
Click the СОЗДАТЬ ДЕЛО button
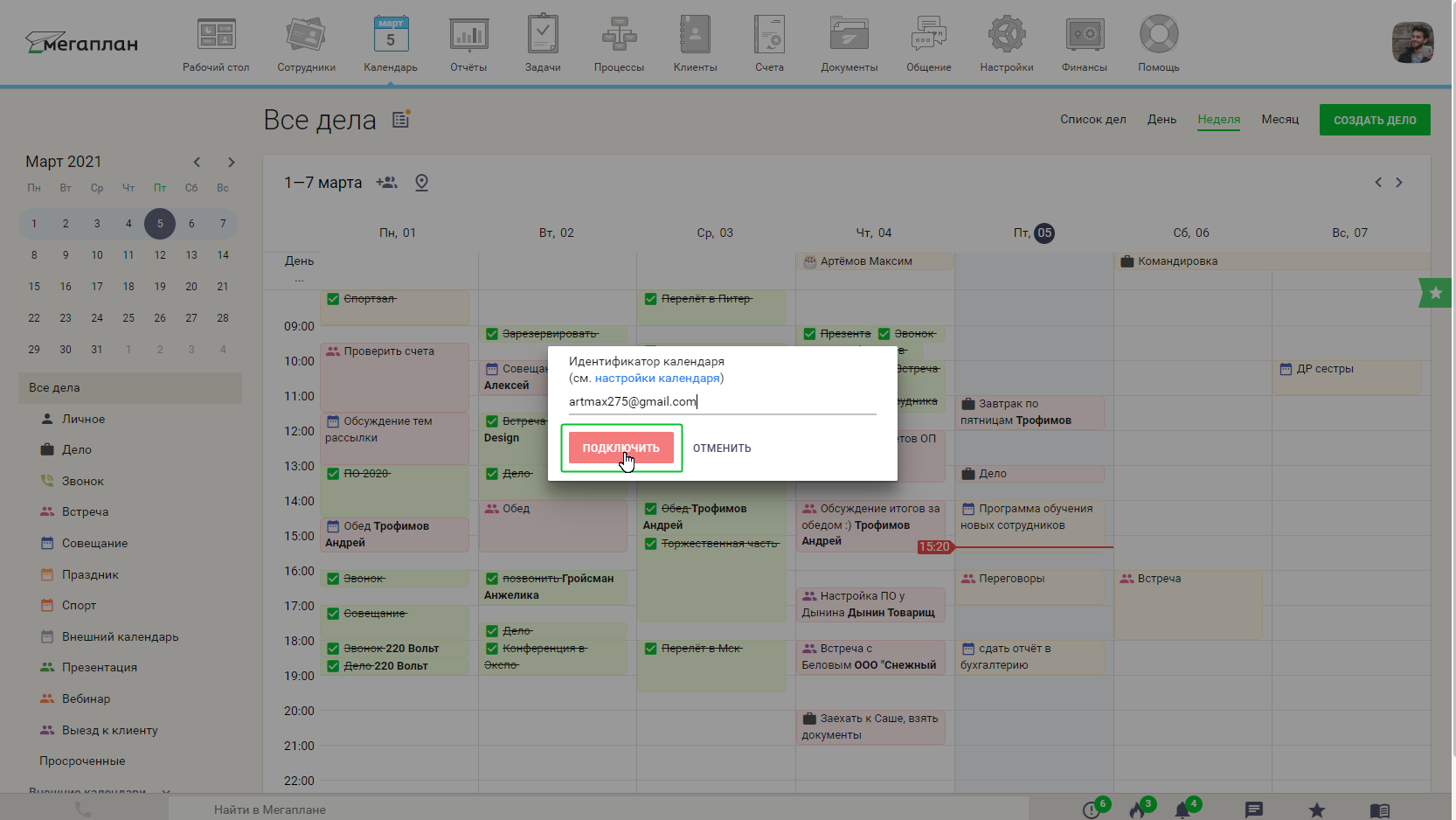pyautogui.click(x=1375, y=120)
